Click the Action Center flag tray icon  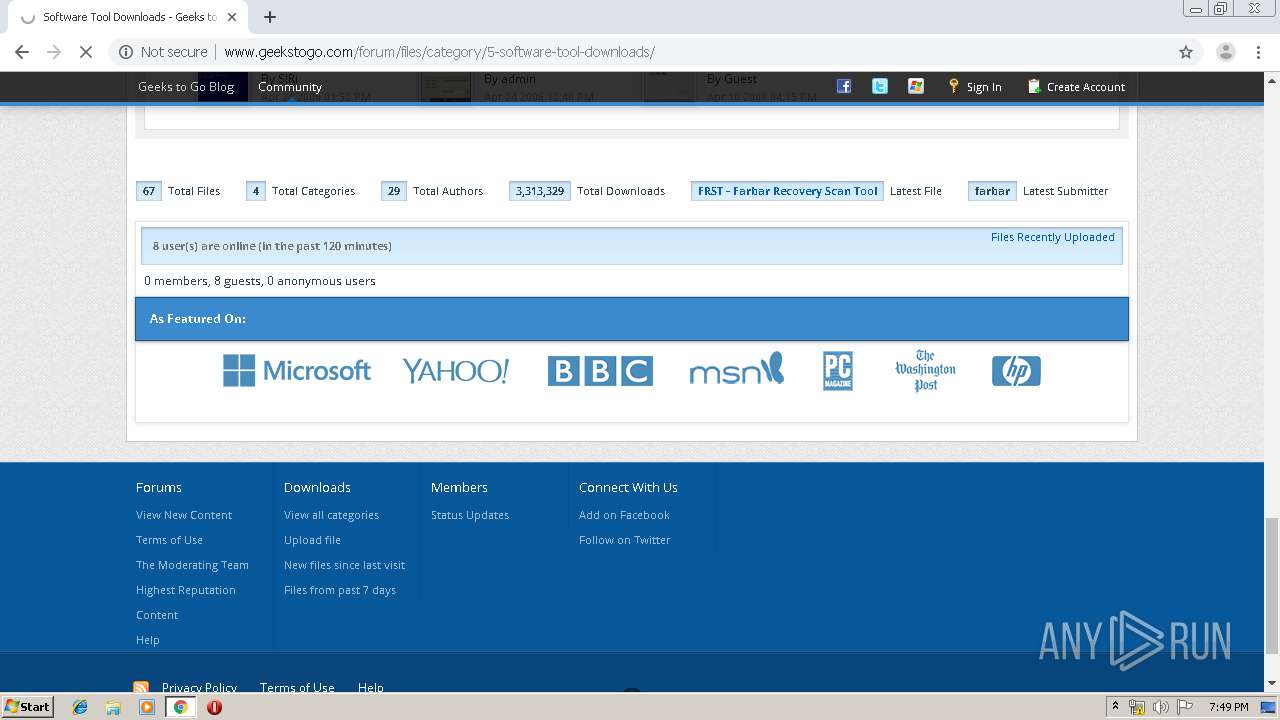point(1184,707)
